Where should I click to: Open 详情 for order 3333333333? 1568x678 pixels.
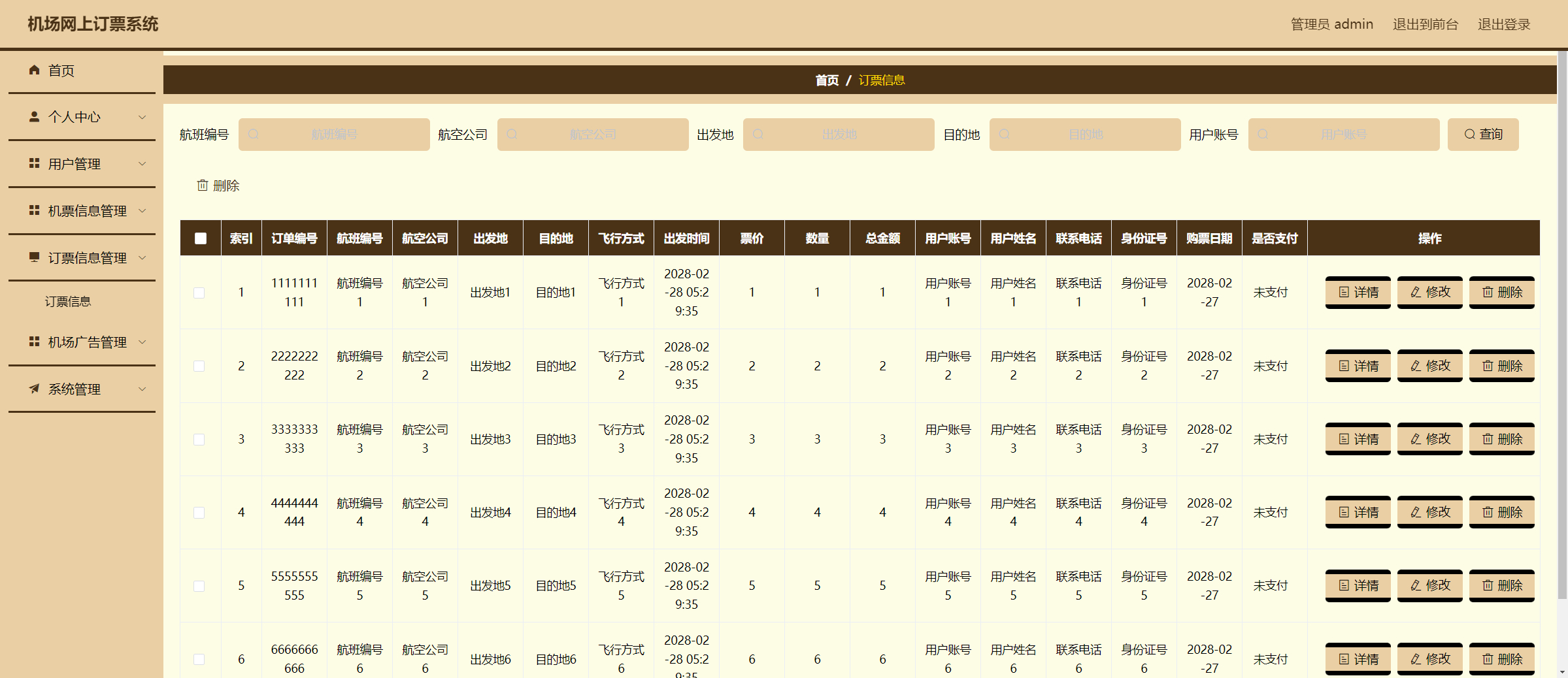coord(1358,439)
